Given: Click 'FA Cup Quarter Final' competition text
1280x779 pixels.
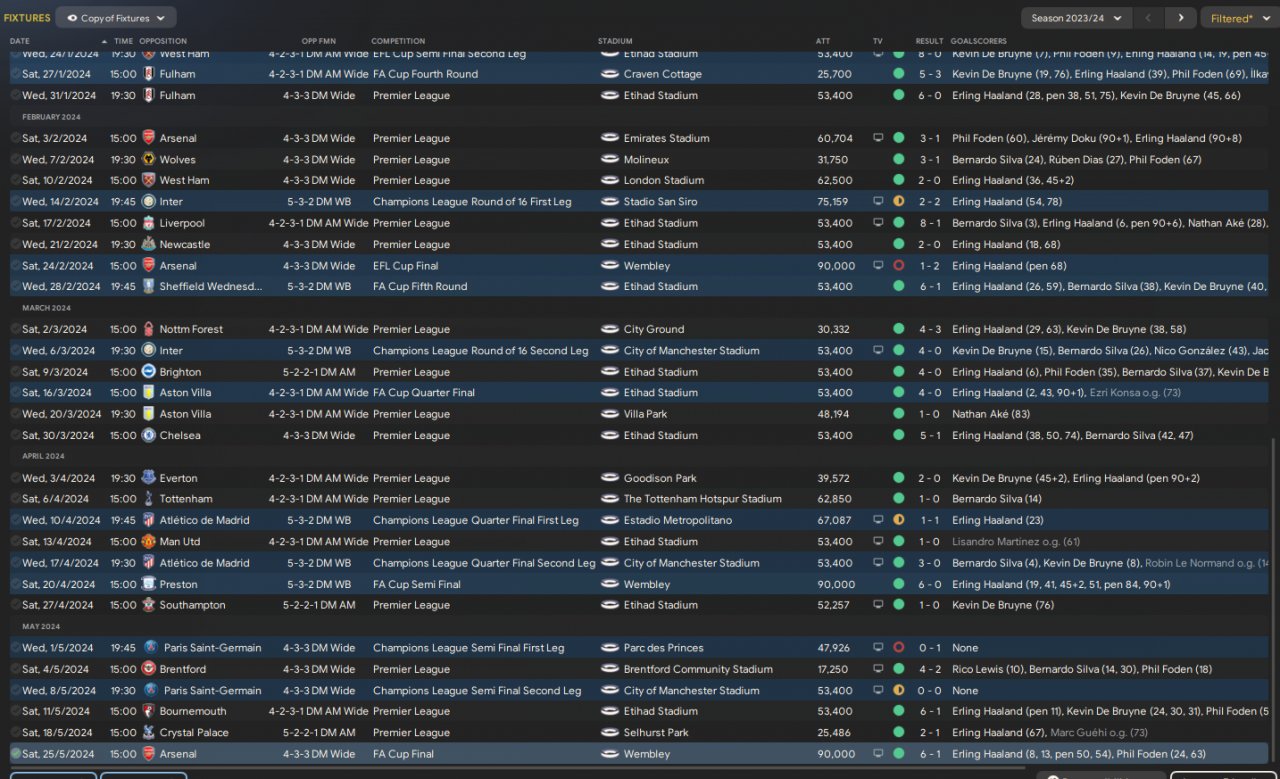Looking at the screenshot, I should click(424, 393).
